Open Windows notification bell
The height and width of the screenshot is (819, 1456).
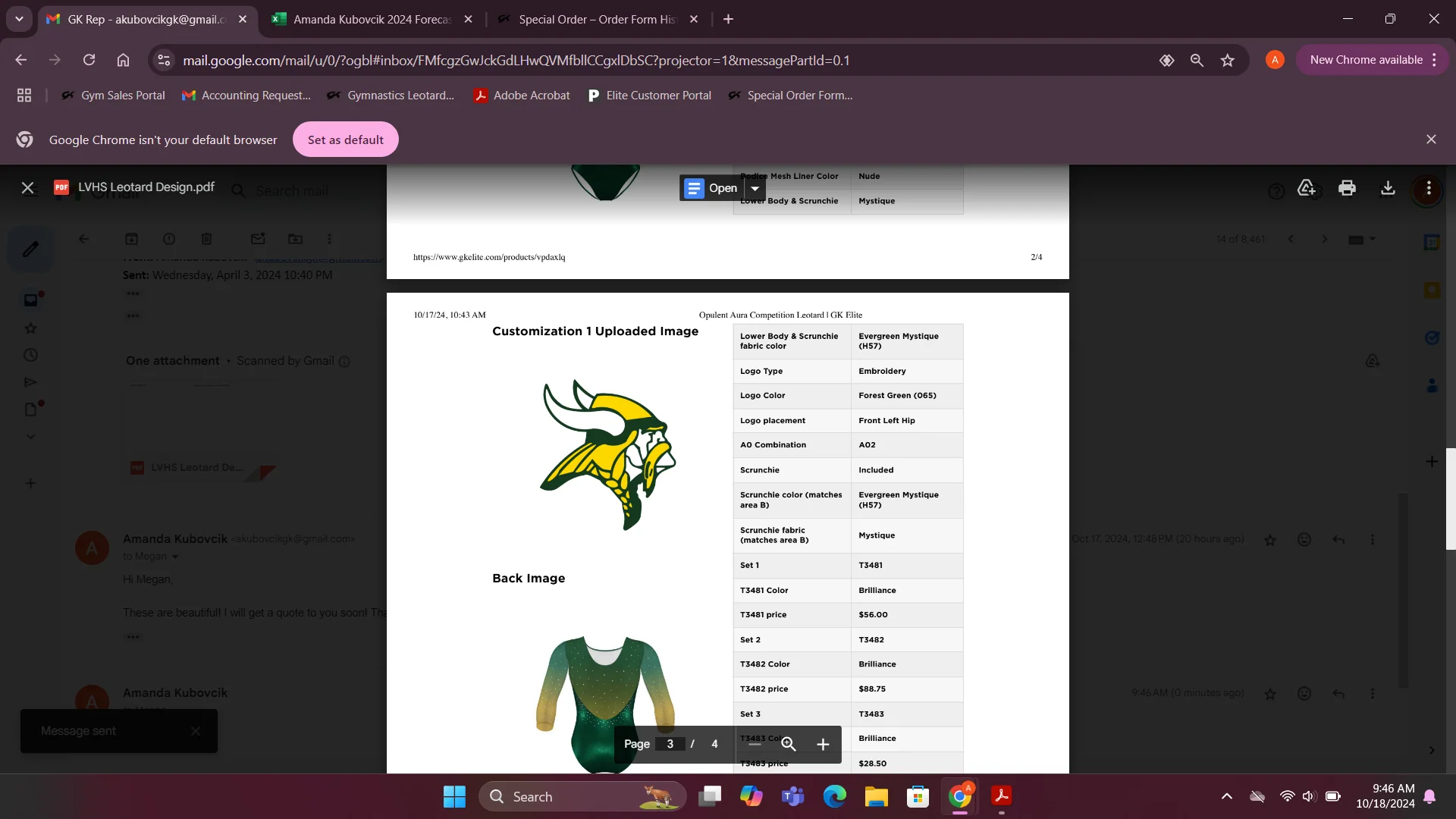pyautogui.click(x=1429, y=796)
